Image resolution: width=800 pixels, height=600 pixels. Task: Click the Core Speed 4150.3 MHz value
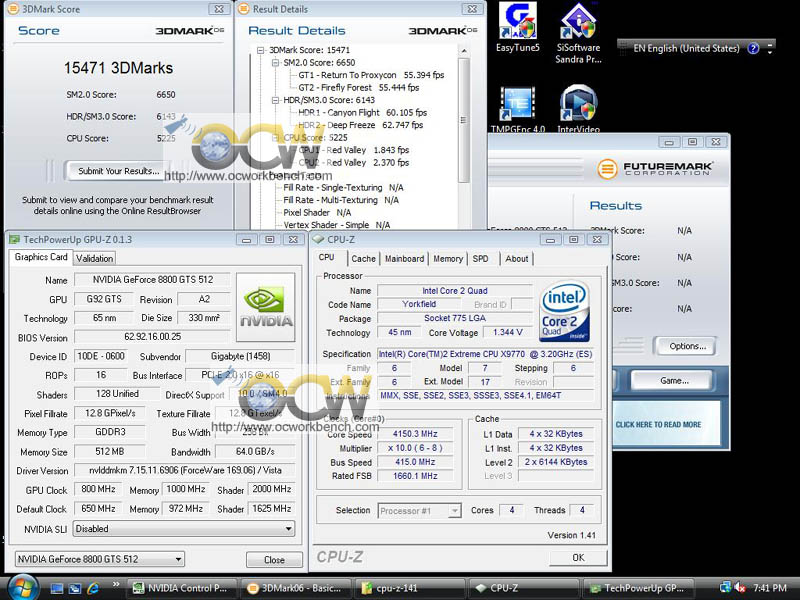[x=415, y=434]
